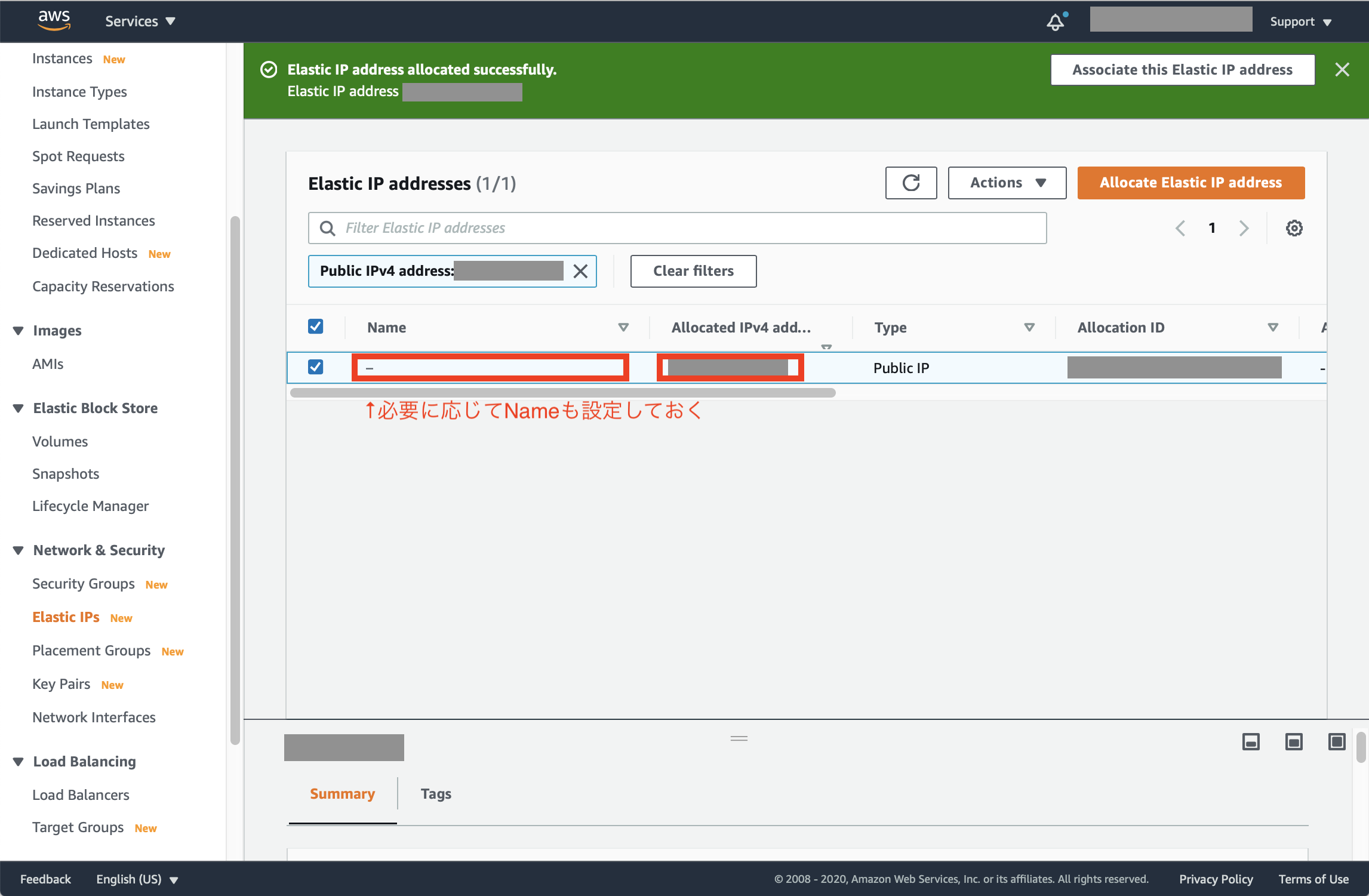Open the Services dropdown

(x=140, y=21)
